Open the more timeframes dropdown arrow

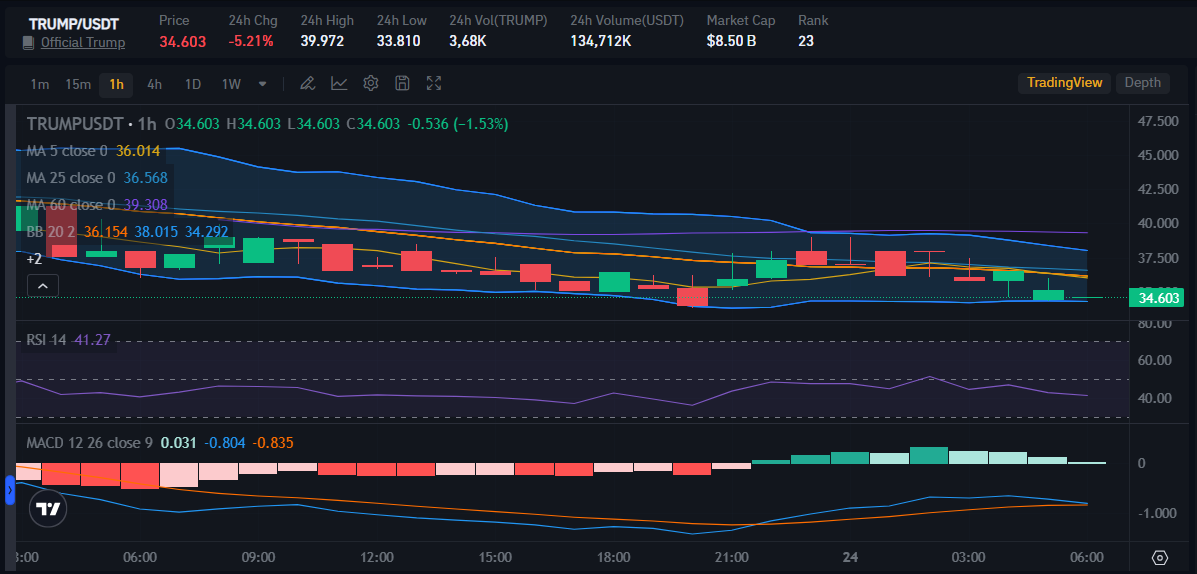(263, 84)
